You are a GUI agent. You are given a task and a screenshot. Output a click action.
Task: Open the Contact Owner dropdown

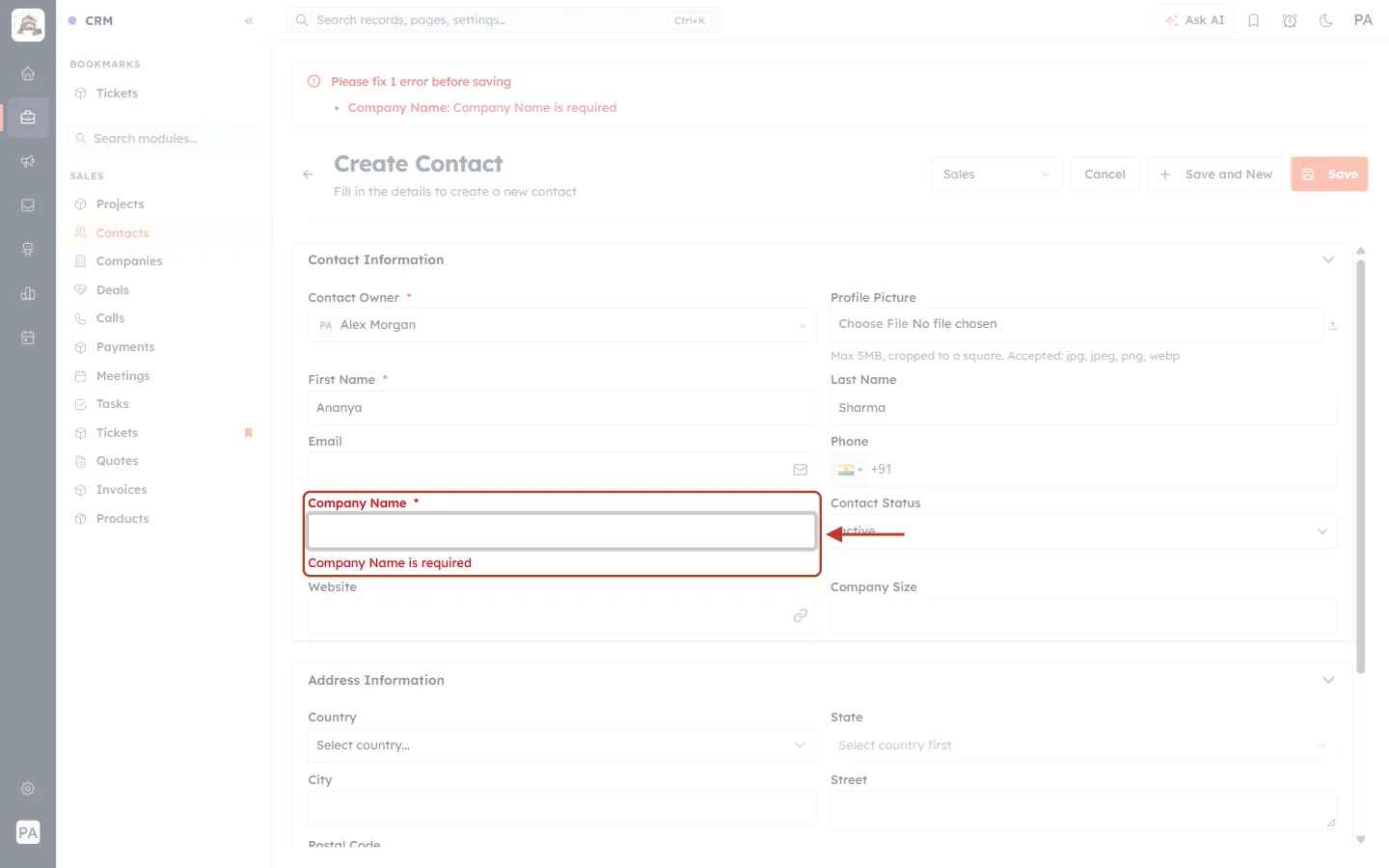tap(561, 325)
